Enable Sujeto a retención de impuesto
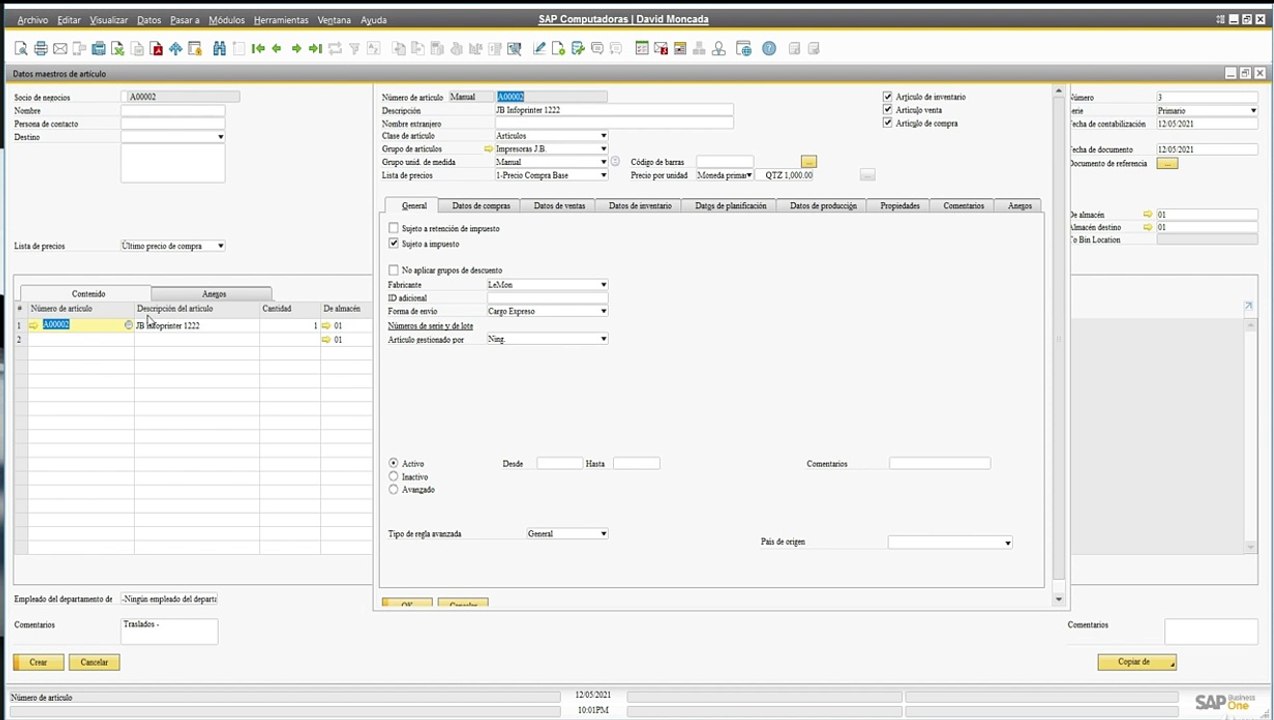 [x=393, y=229]
